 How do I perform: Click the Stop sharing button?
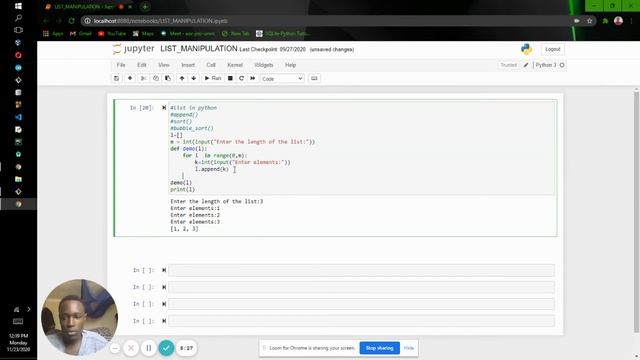pos(380,348)
